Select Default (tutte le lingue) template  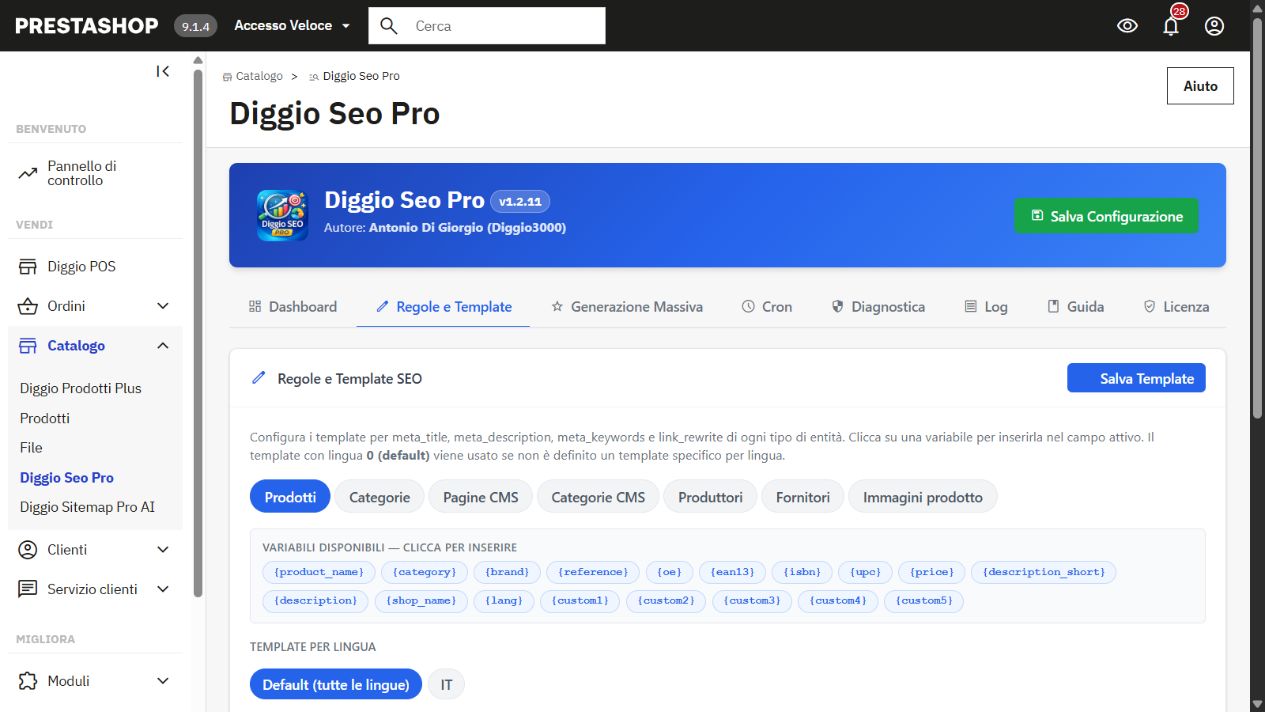(336, 685)
